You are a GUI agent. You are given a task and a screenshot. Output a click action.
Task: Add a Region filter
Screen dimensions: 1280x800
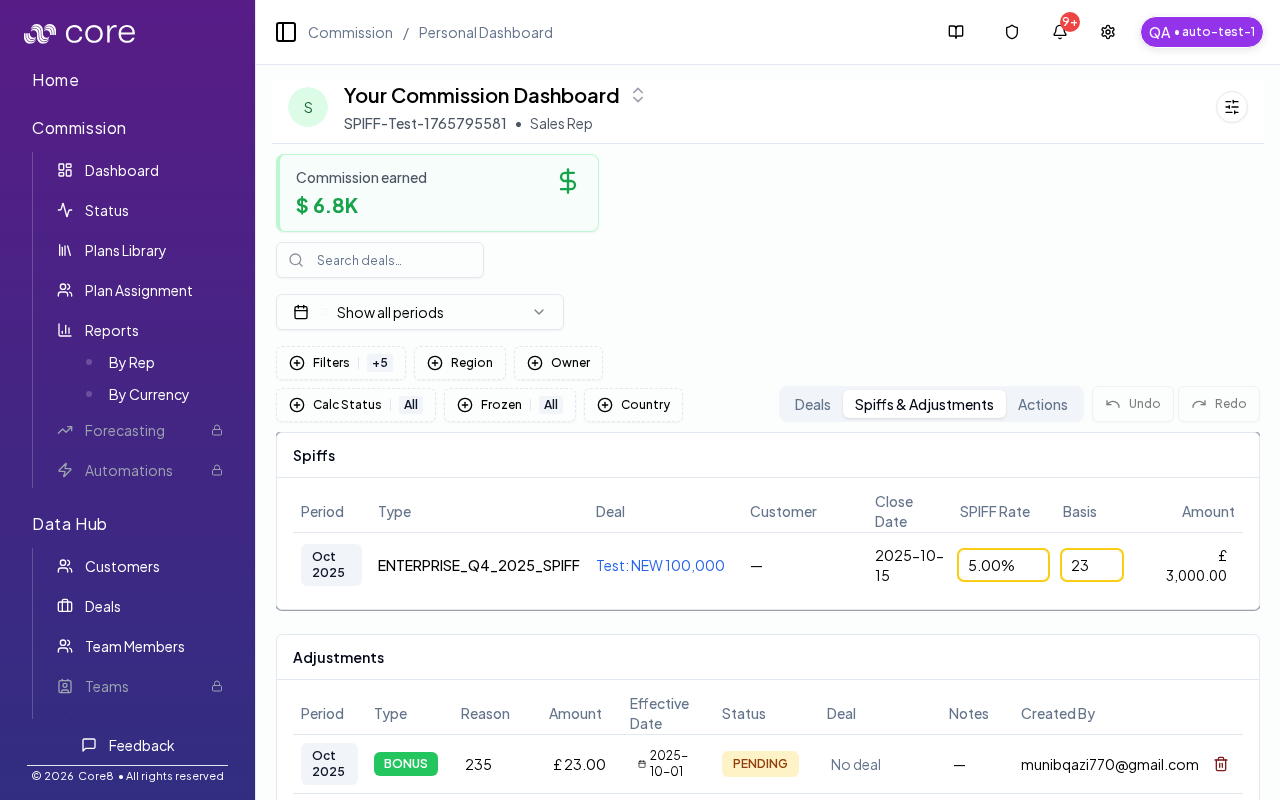[460, 363]
